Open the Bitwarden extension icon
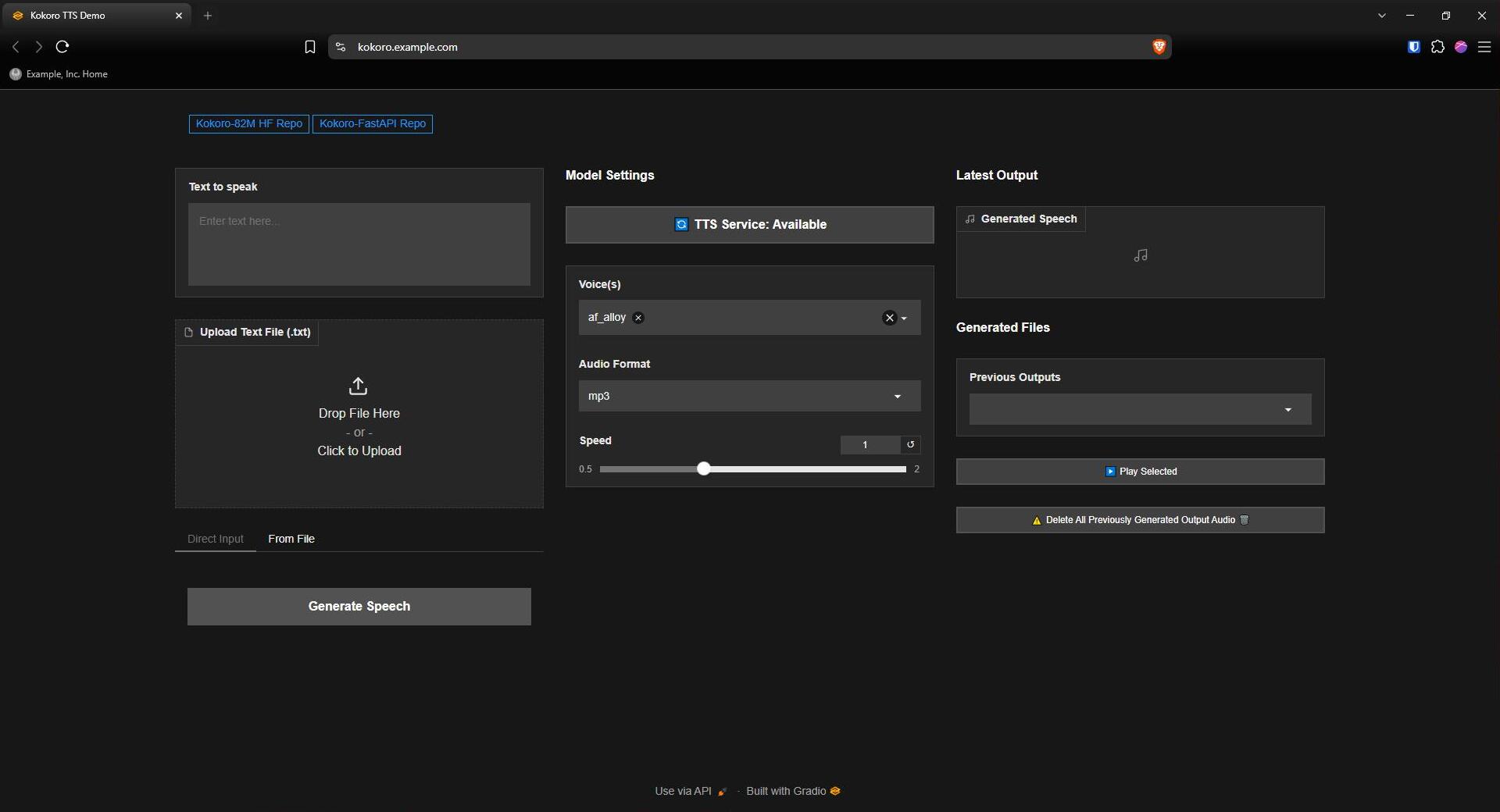The width and height of the screenshot is (1500, 812). click(1413, 47)
